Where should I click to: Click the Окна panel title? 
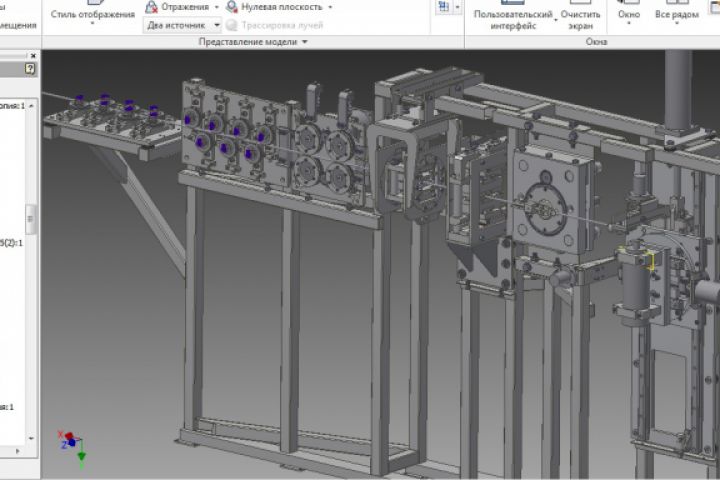tap(596, 42)
